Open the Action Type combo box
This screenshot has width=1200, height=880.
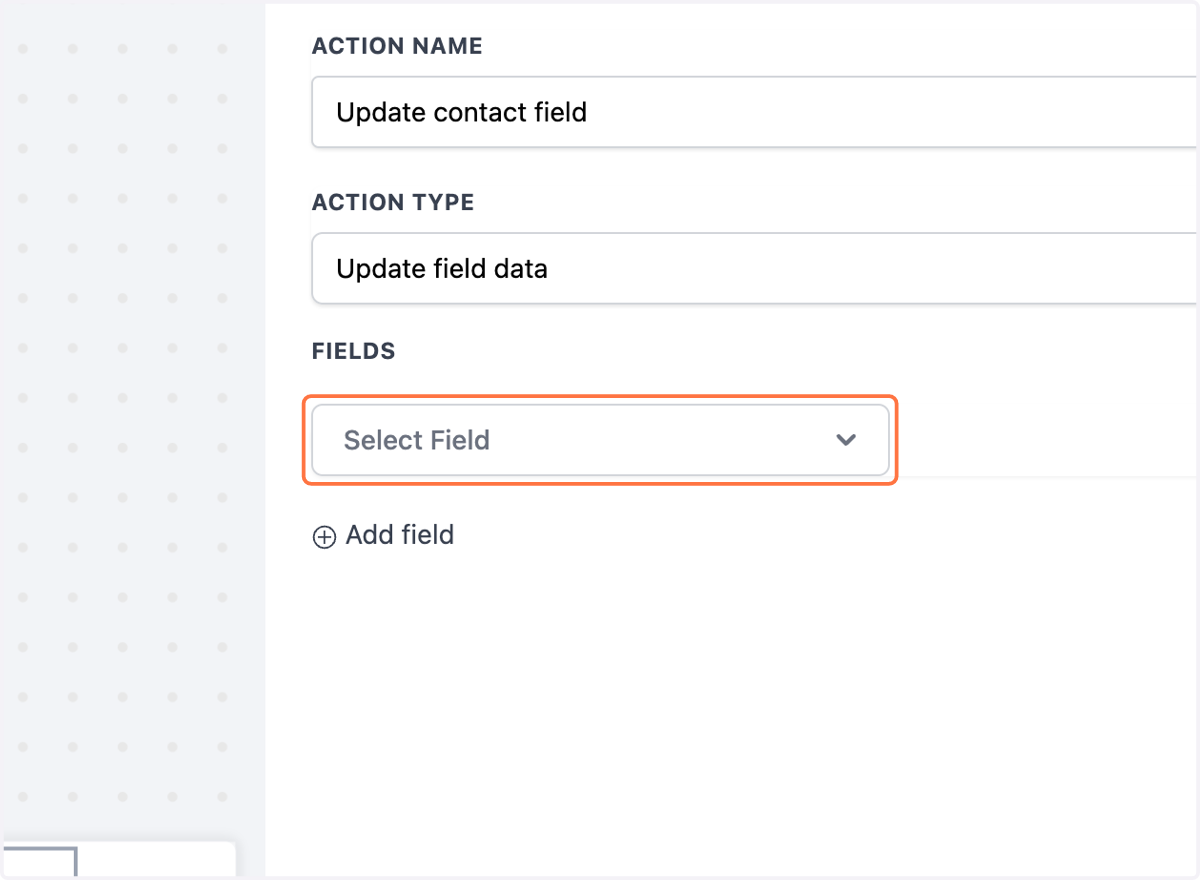[x=755, y=268]
